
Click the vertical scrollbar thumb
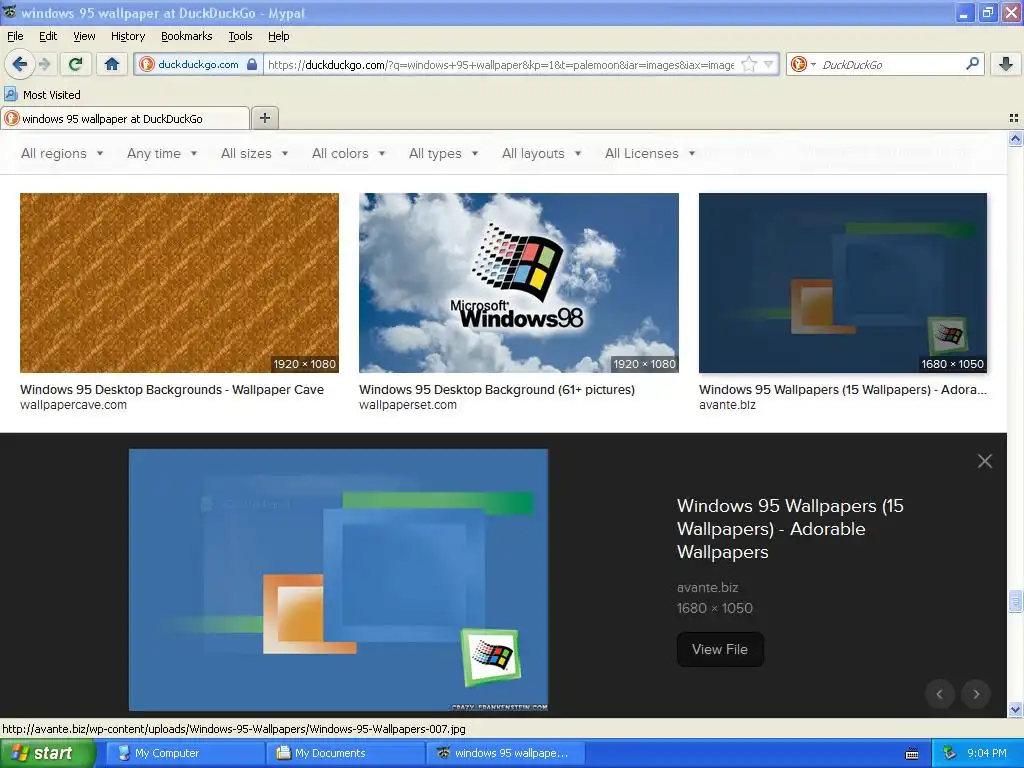click(x=1015, y=601)
